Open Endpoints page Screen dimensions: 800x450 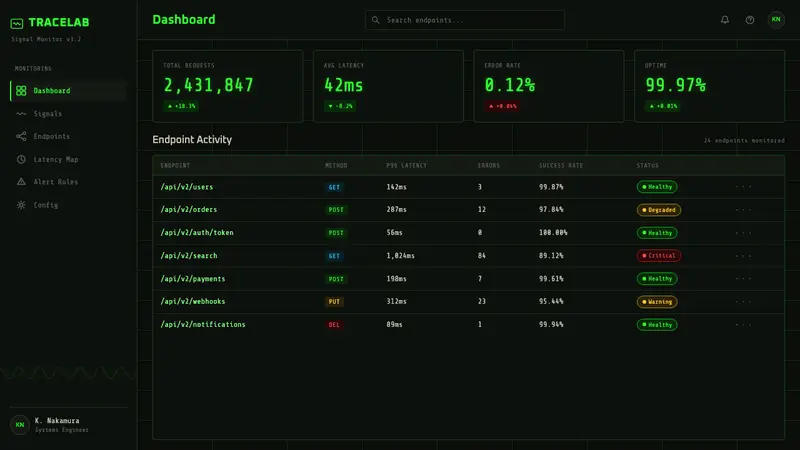[68, 136]
